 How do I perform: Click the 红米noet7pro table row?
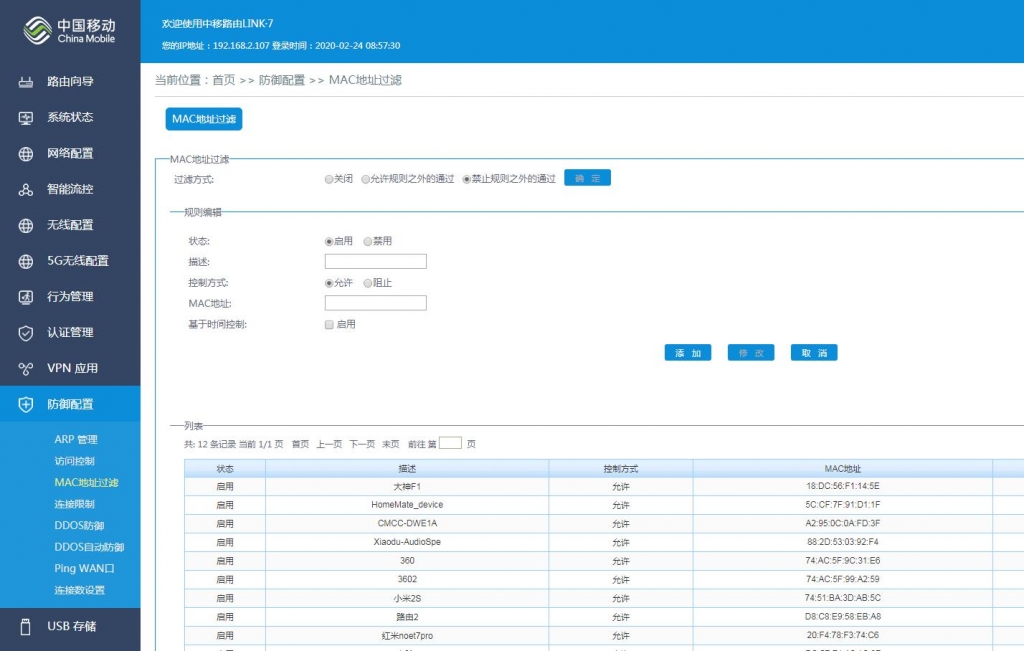[604, 635]
